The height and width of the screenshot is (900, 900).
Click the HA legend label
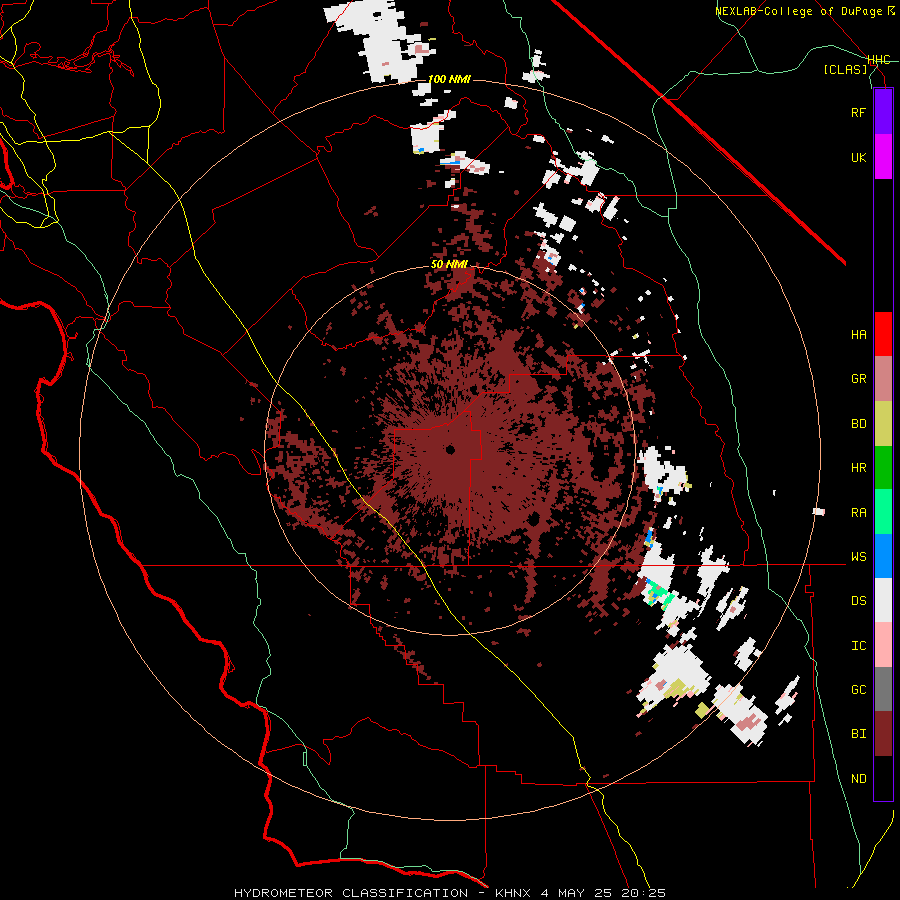pos(858,334)
